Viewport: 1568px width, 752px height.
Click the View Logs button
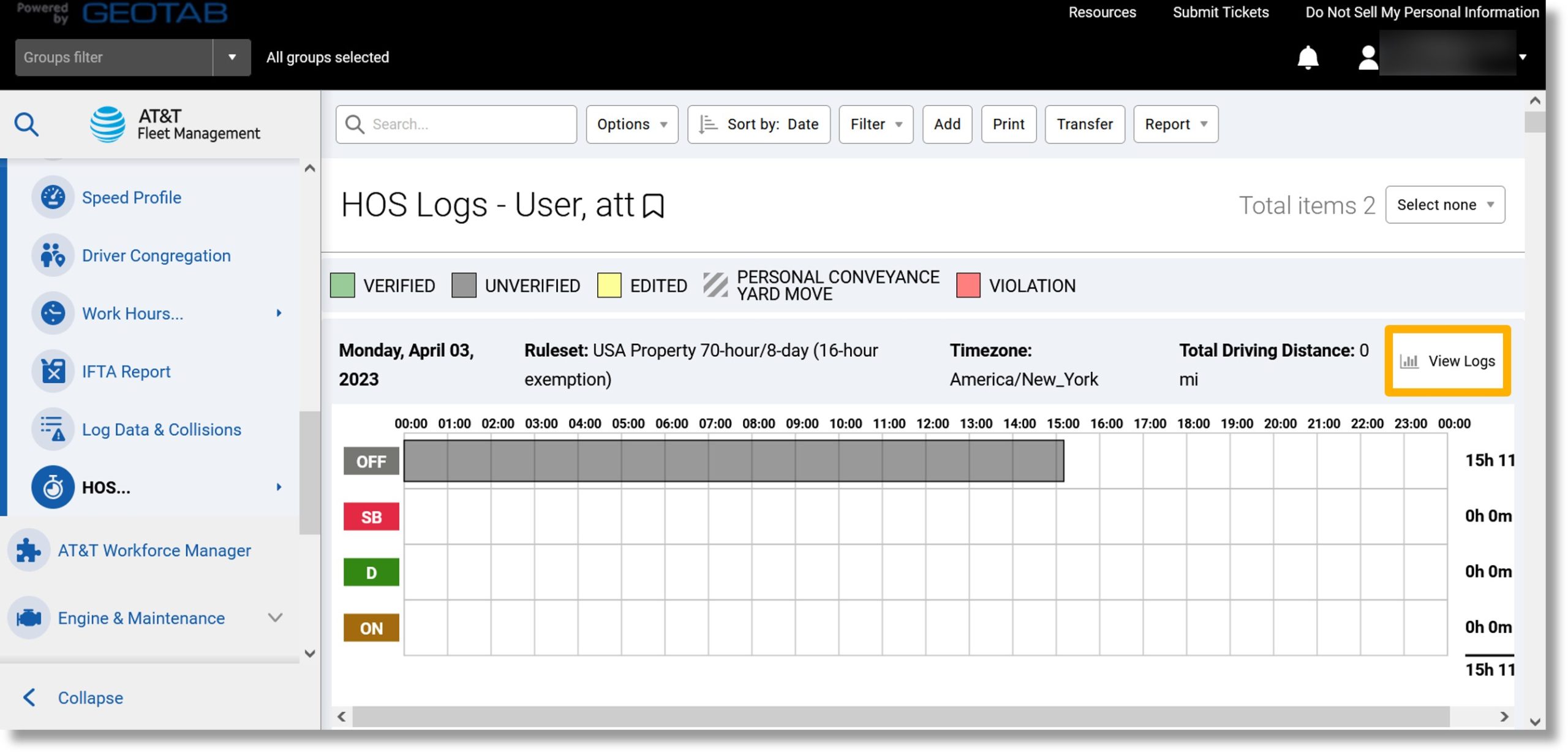[x=1447, y=361]
